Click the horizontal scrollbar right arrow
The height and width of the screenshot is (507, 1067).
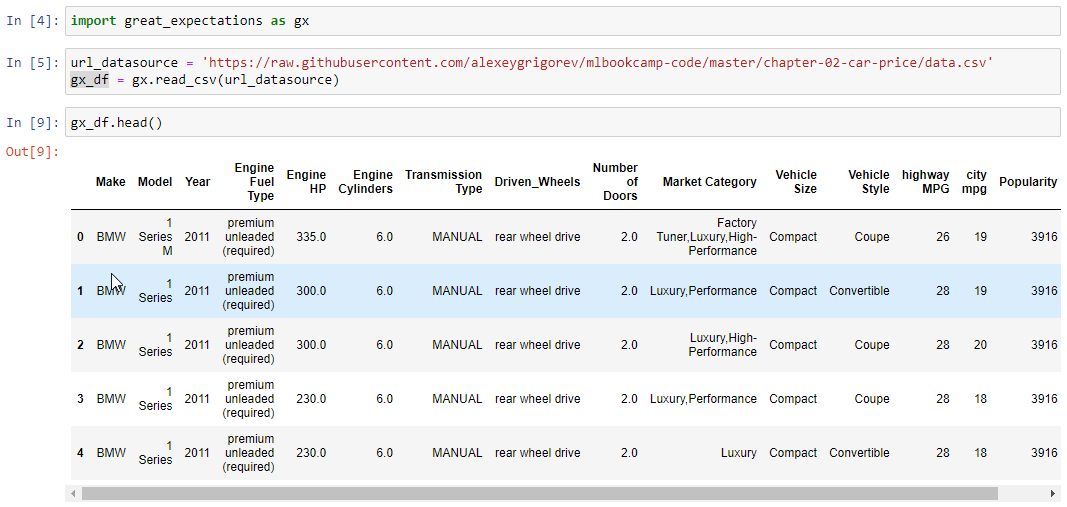pyautogui.click(x=1052, y=494)
